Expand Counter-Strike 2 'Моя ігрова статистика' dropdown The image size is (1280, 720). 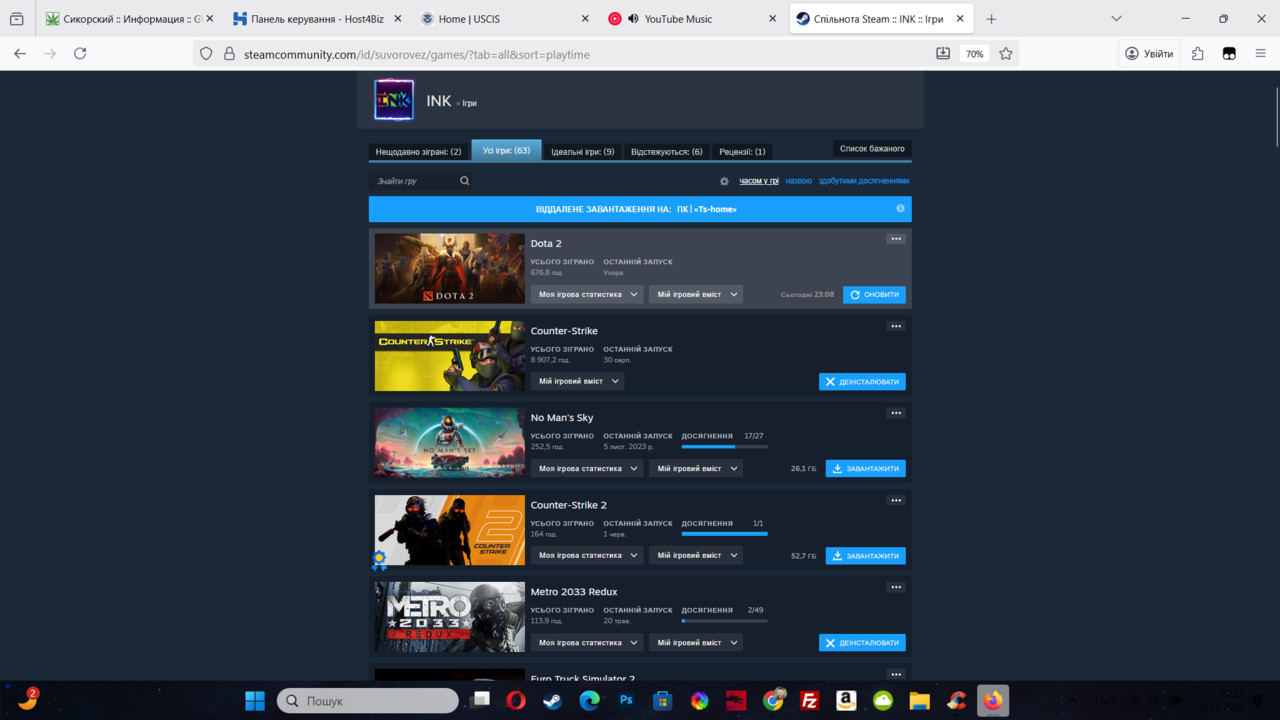[x=587, y=555]
